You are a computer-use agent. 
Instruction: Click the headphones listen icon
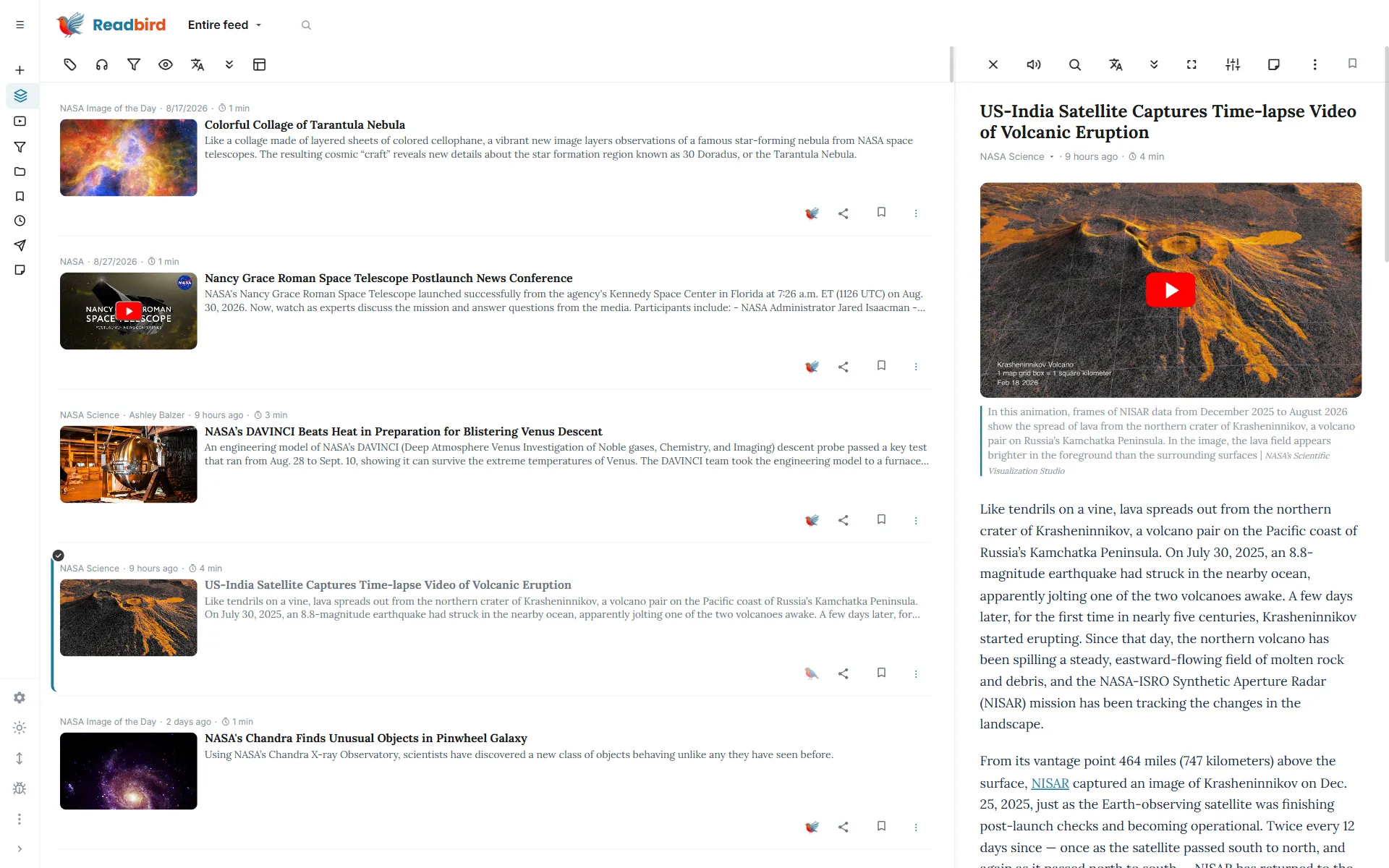[x=102, y=64]
